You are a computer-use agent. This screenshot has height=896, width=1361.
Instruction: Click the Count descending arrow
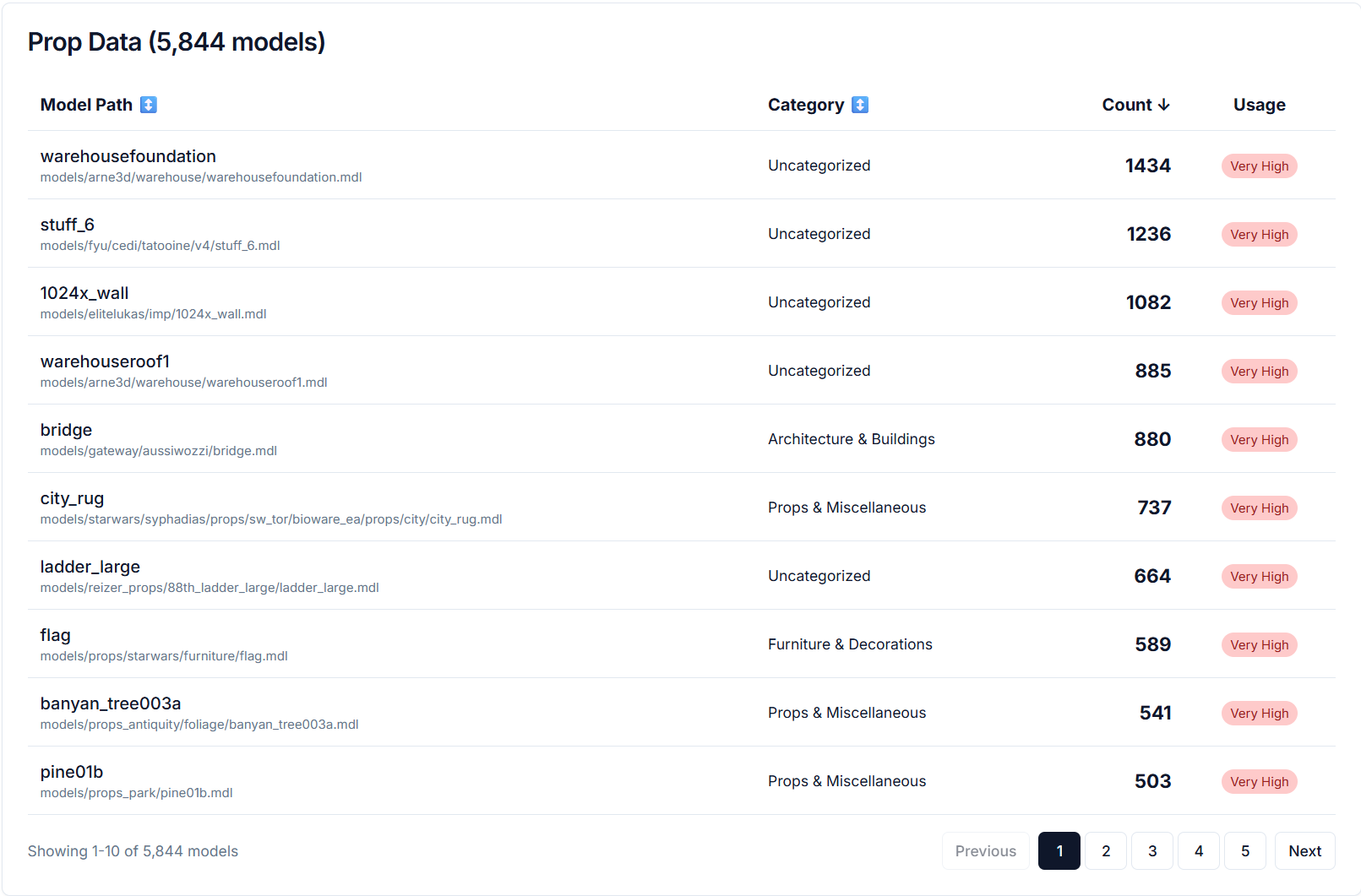[1163, 105]
